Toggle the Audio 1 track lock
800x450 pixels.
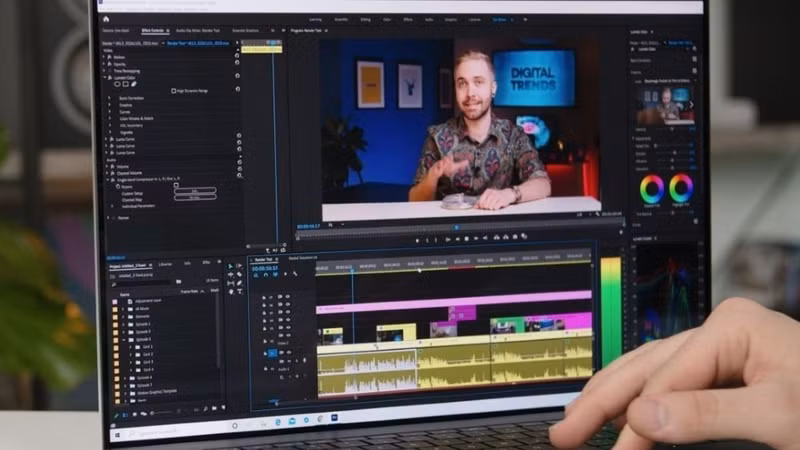(265, 368)
